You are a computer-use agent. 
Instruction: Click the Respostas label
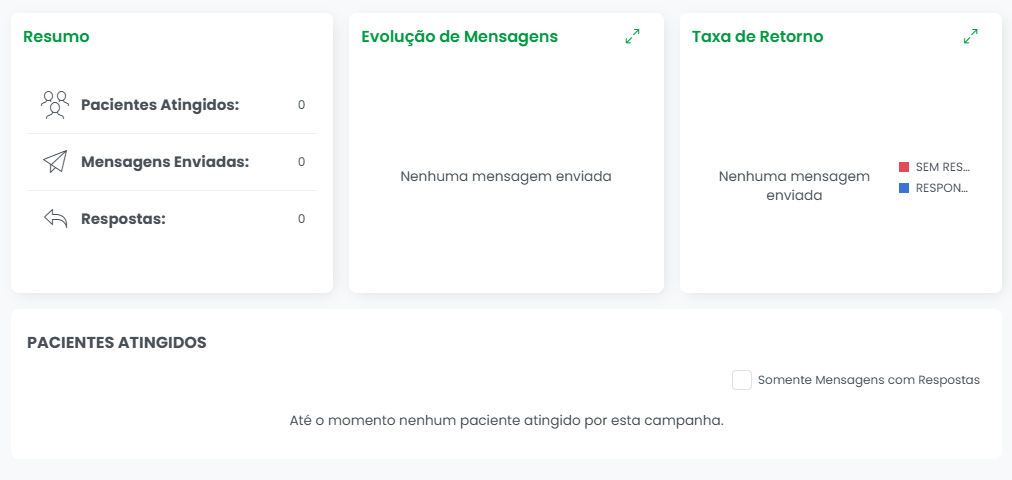point(123,219)
